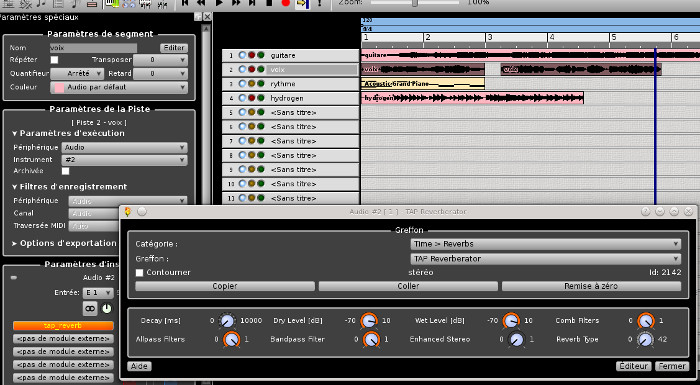Toggle the stereo/mono button under Entrée
Screen dimensions: 700x385
click(90, 309)
